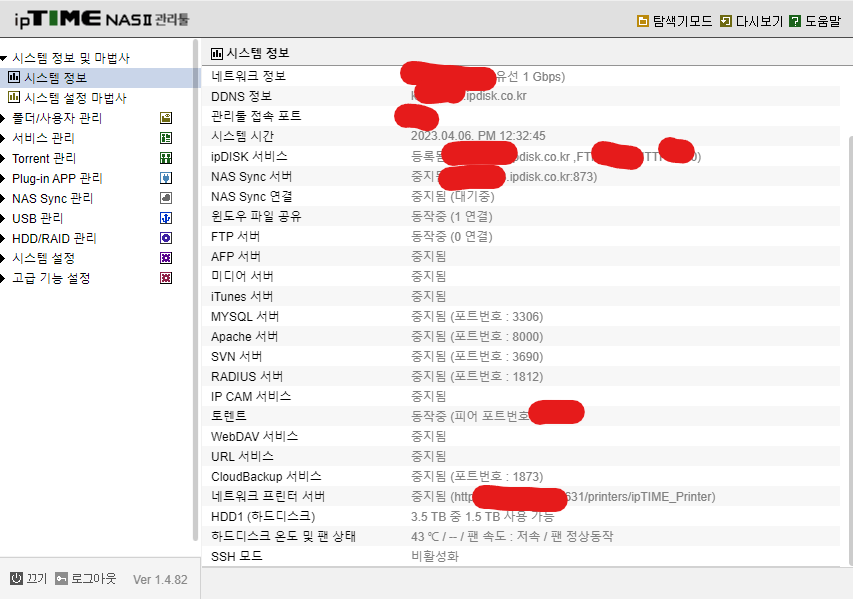
Task: Click the 고급 기능 설정 red icon
Action: pyautogui.click(x=166, y=278)
